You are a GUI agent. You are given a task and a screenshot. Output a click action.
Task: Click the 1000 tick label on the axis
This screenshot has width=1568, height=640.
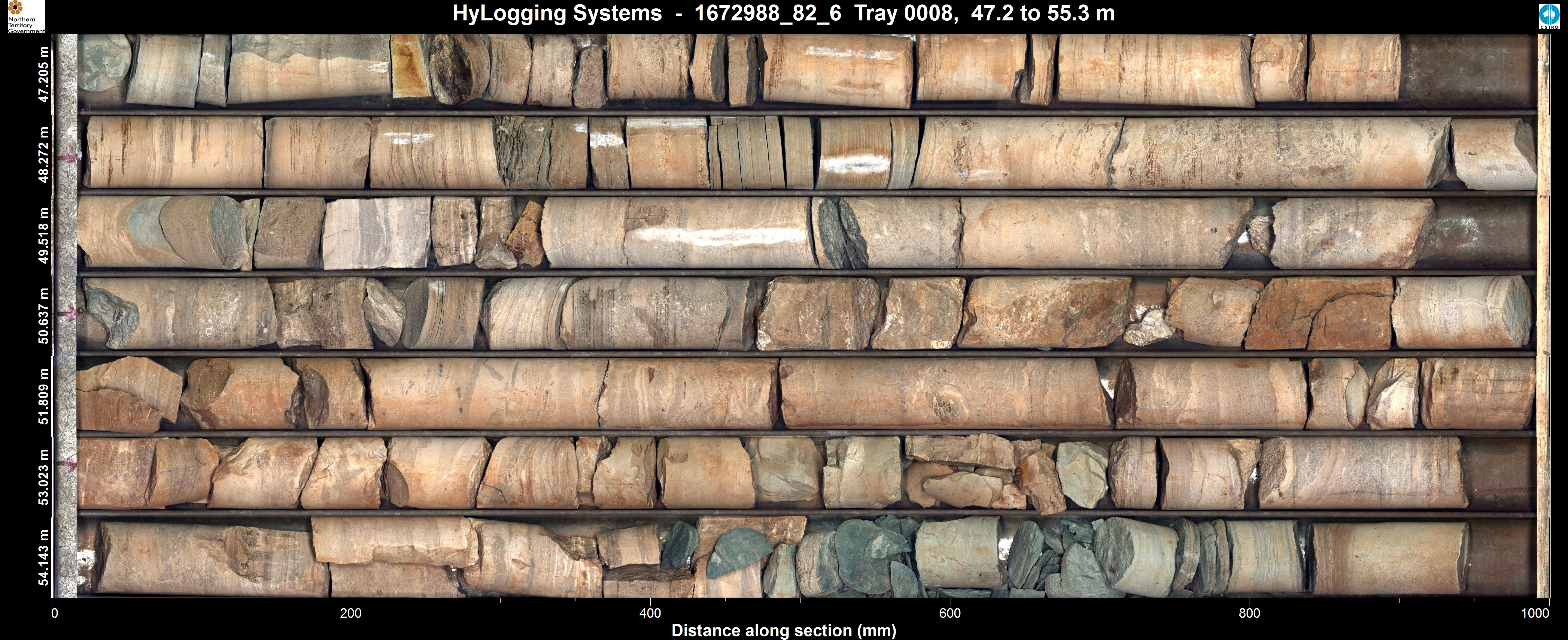point(1535,613)
